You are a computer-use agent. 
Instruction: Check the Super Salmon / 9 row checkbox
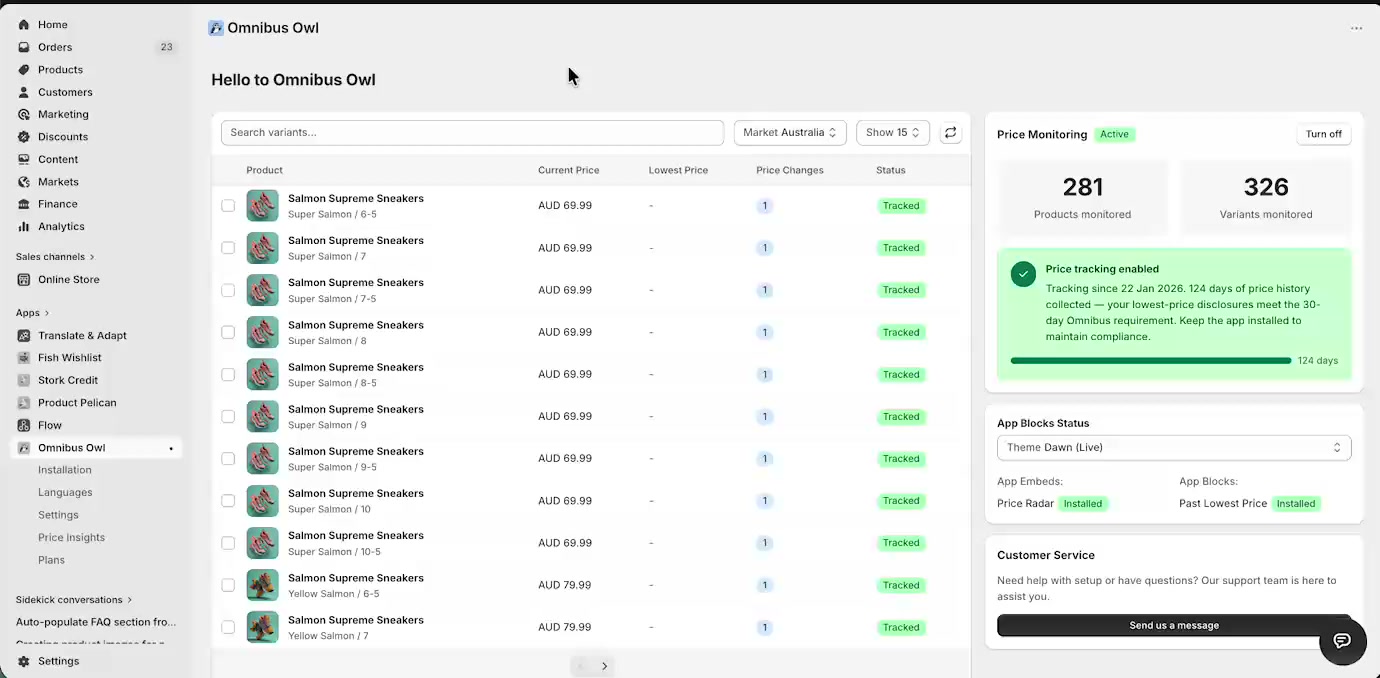(228, 416)
